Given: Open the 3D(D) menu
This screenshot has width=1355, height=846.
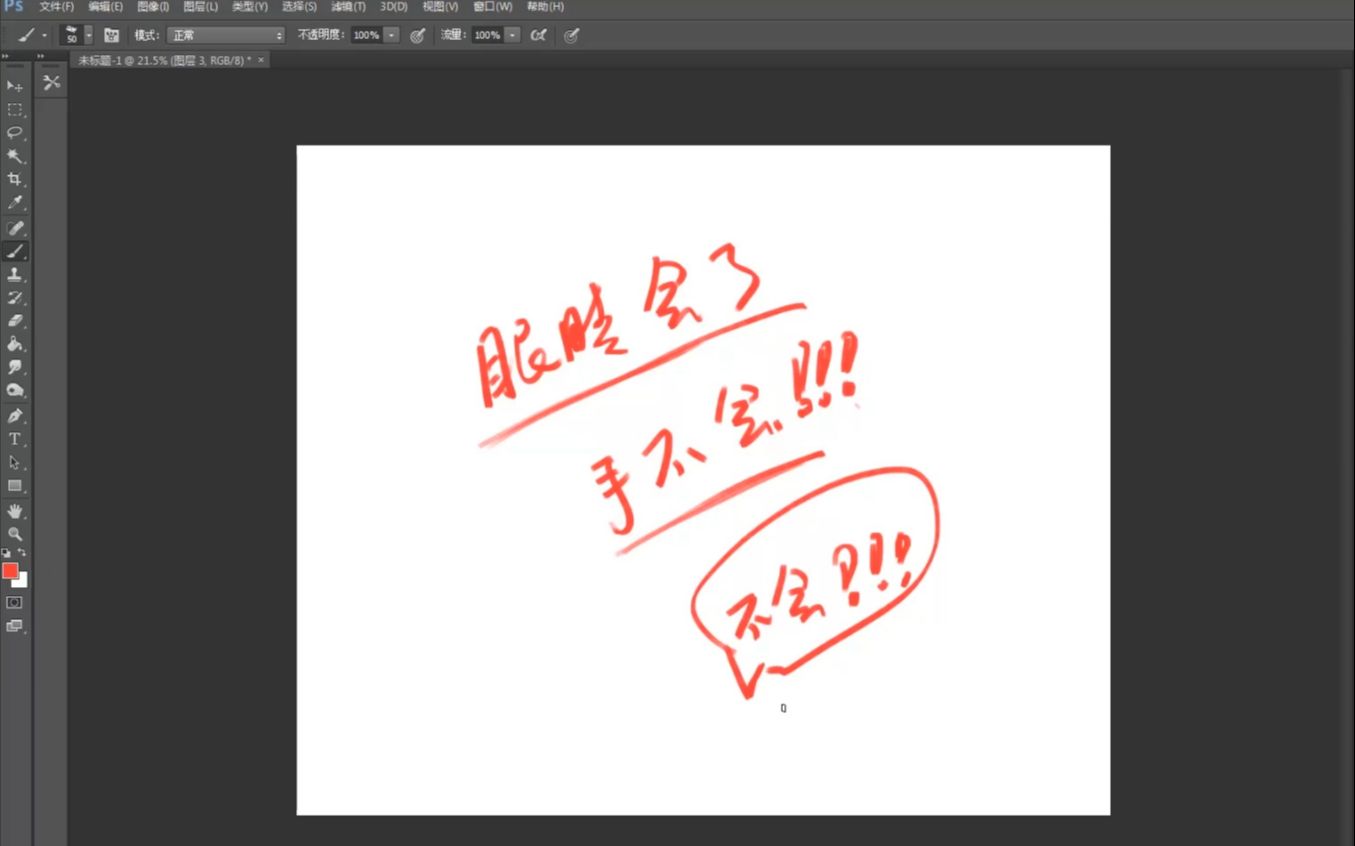Looking at the screenshot, I should tap(394, 7).
